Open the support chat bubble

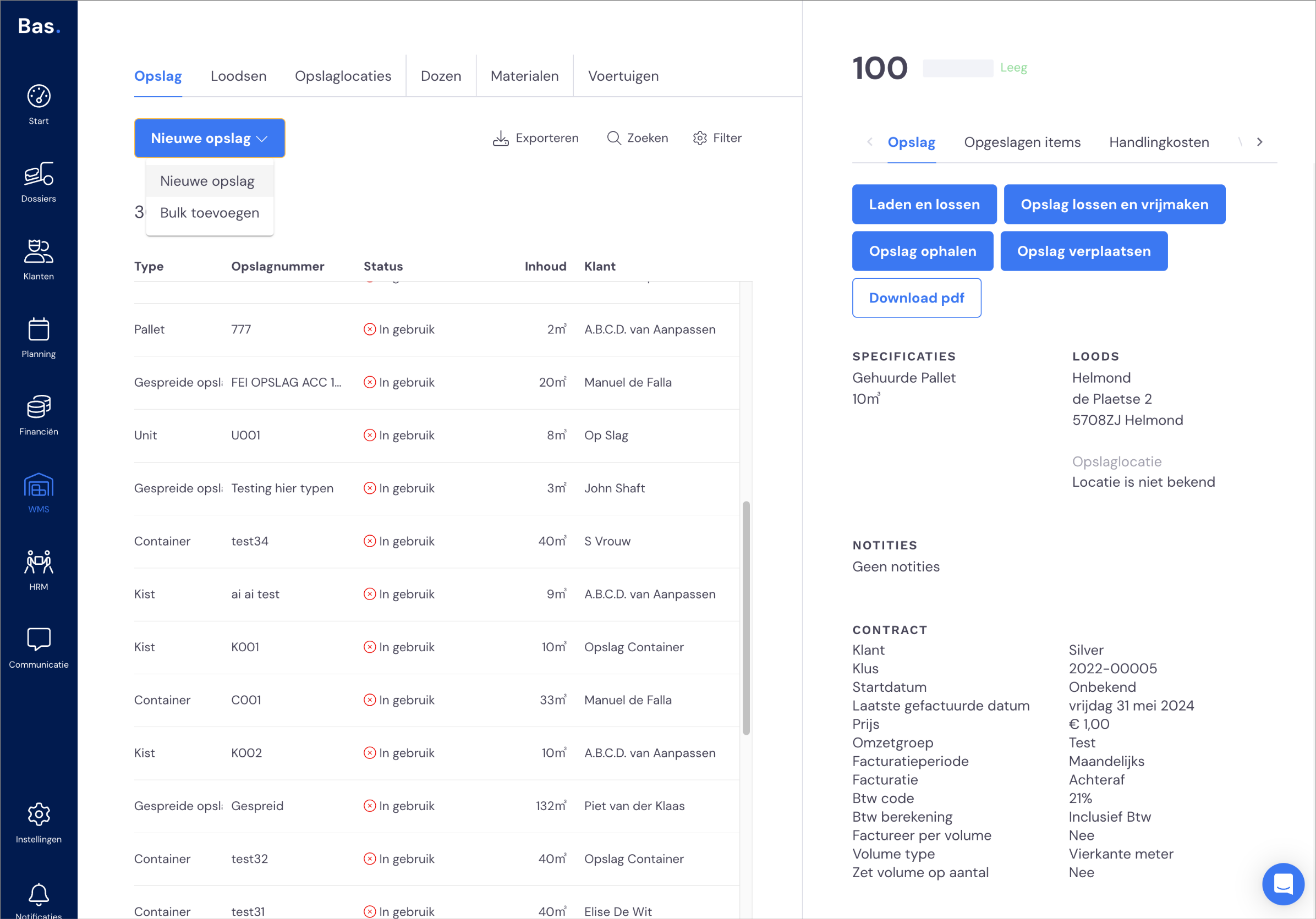click(1283, 883)
